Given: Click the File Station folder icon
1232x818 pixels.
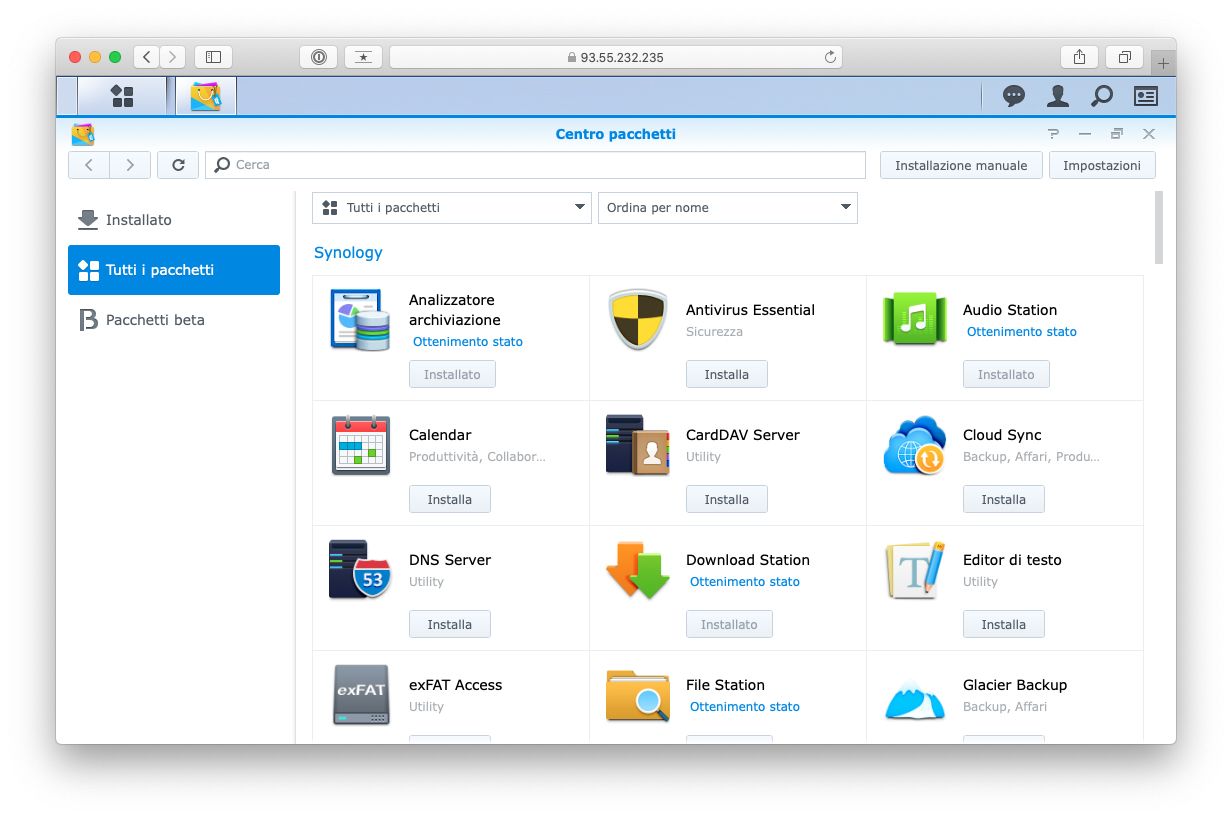Looking at the screenshot, I should [x=638, y=694].
